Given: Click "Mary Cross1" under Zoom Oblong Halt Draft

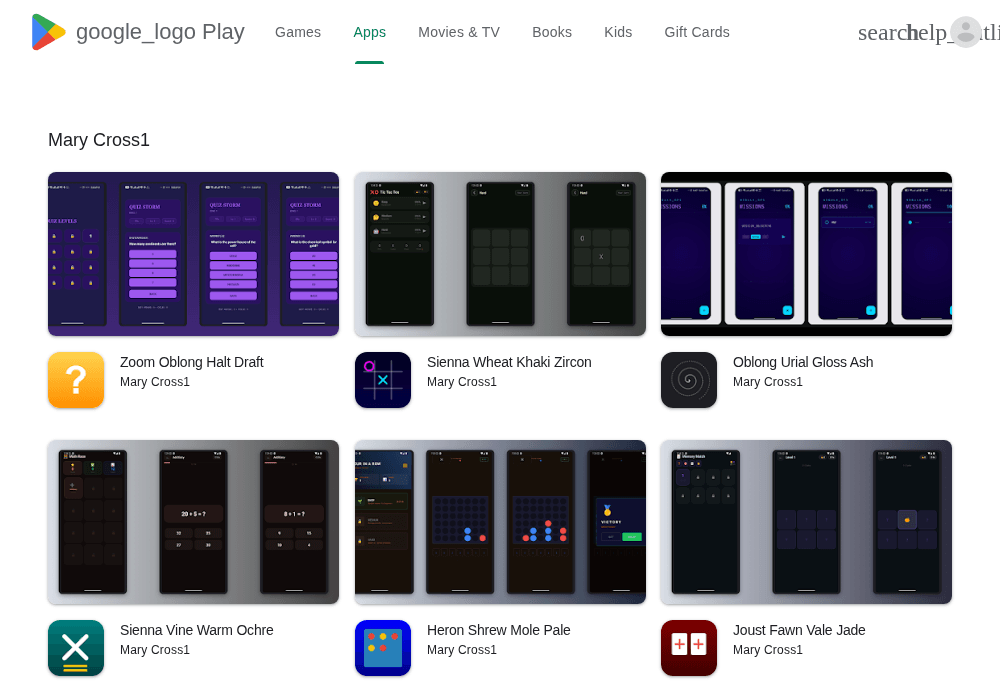Looking at the screenshot, I should tap(154, 382).
